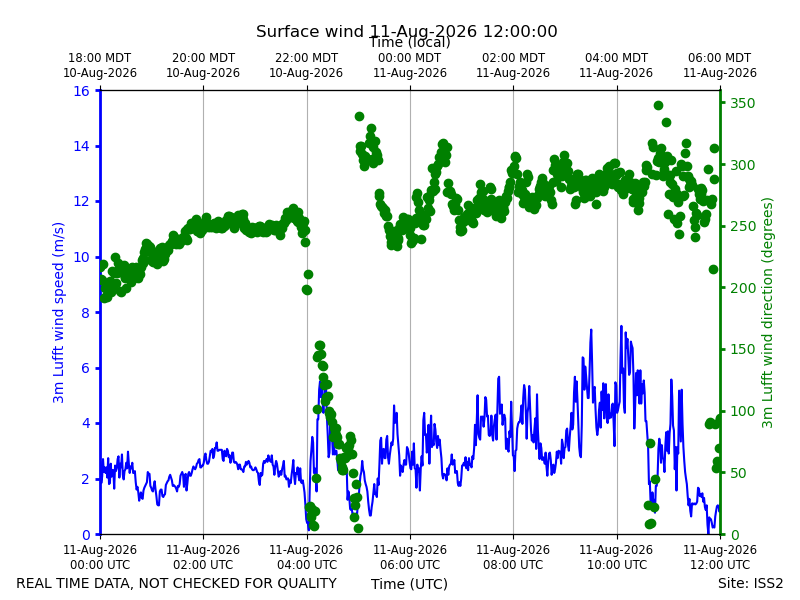Select the 02:00 UTC tick label

pos(203,557)
